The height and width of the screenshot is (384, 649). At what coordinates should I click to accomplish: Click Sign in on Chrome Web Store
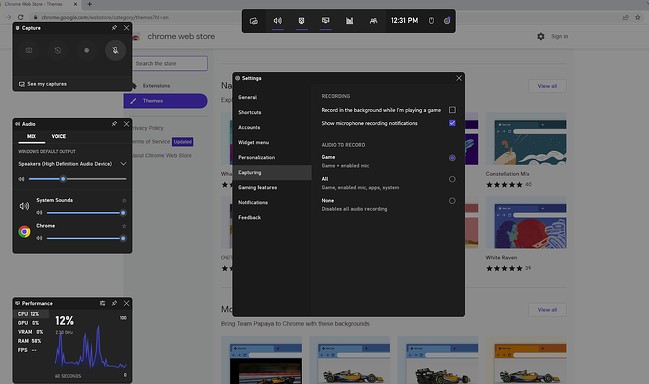[559, 36]
